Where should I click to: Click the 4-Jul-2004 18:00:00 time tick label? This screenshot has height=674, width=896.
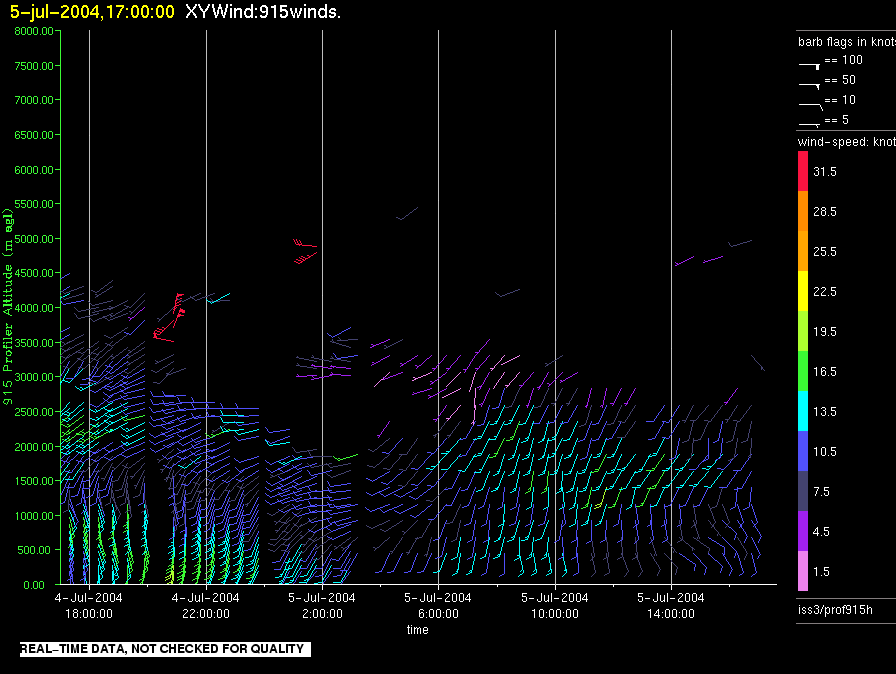[x=89, y=605]
